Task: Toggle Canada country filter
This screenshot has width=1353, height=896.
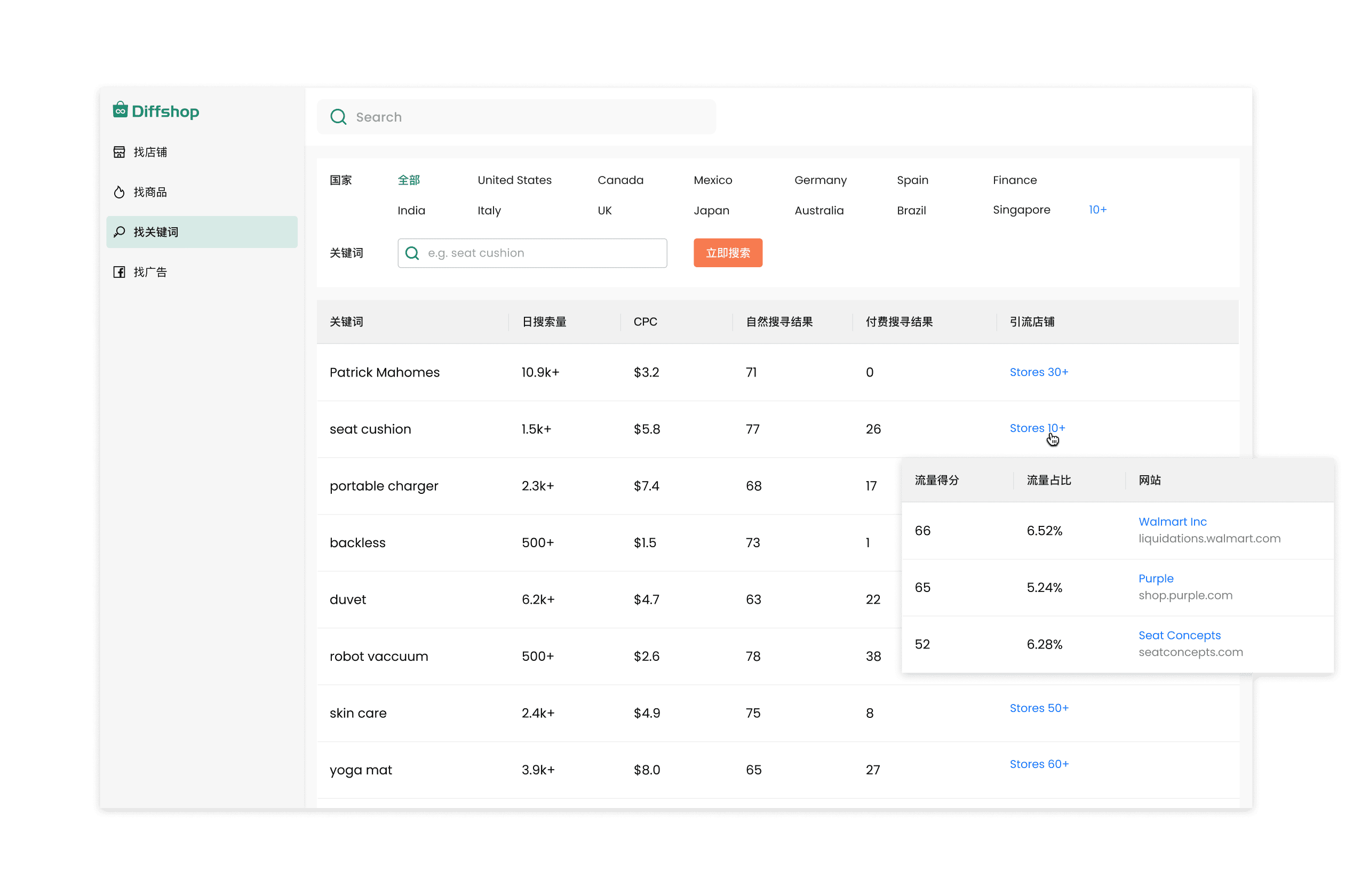Action: tap(619, 180)
